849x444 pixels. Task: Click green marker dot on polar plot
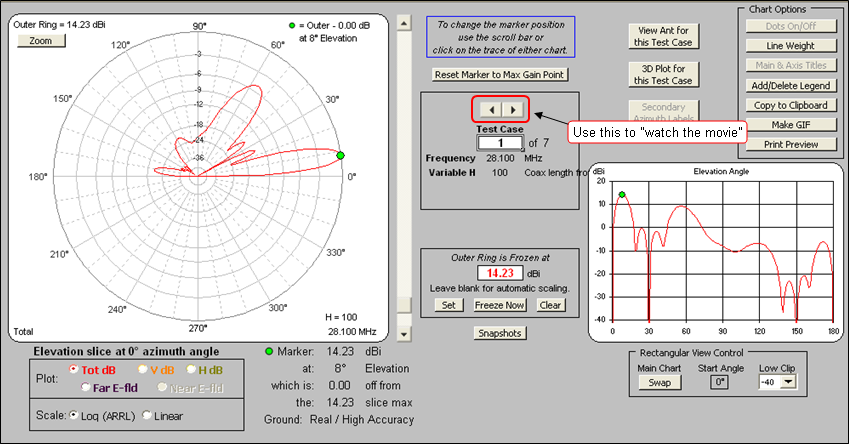340,155
